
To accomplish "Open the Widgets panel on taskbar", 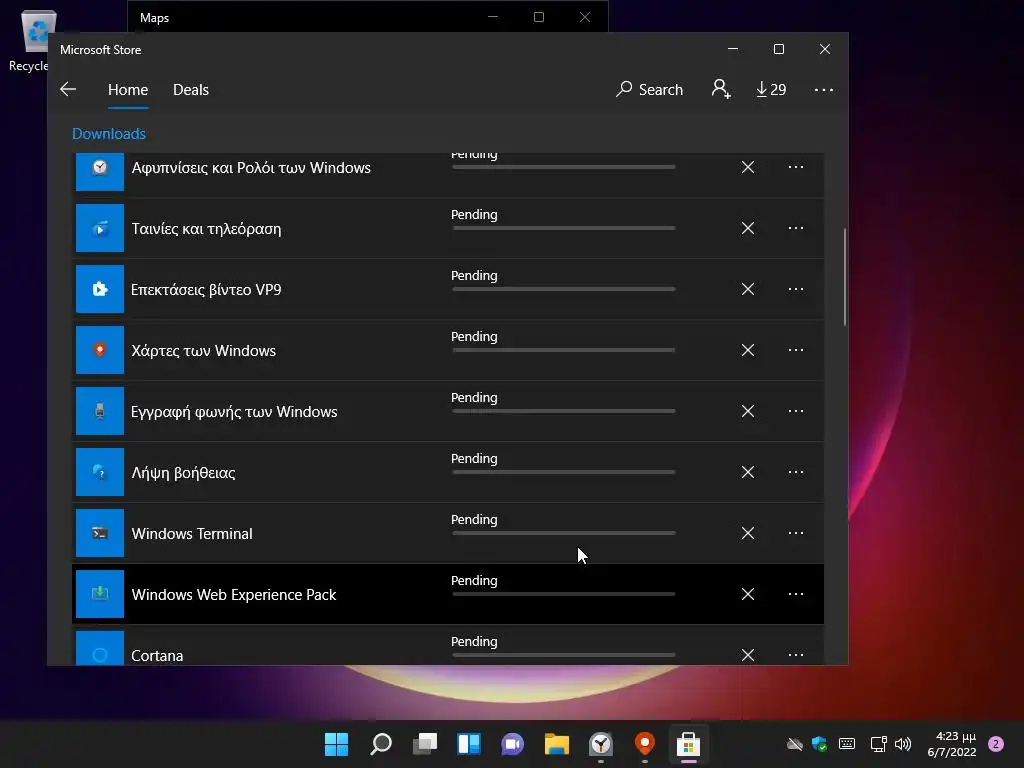I will click(x=469, y=744).
